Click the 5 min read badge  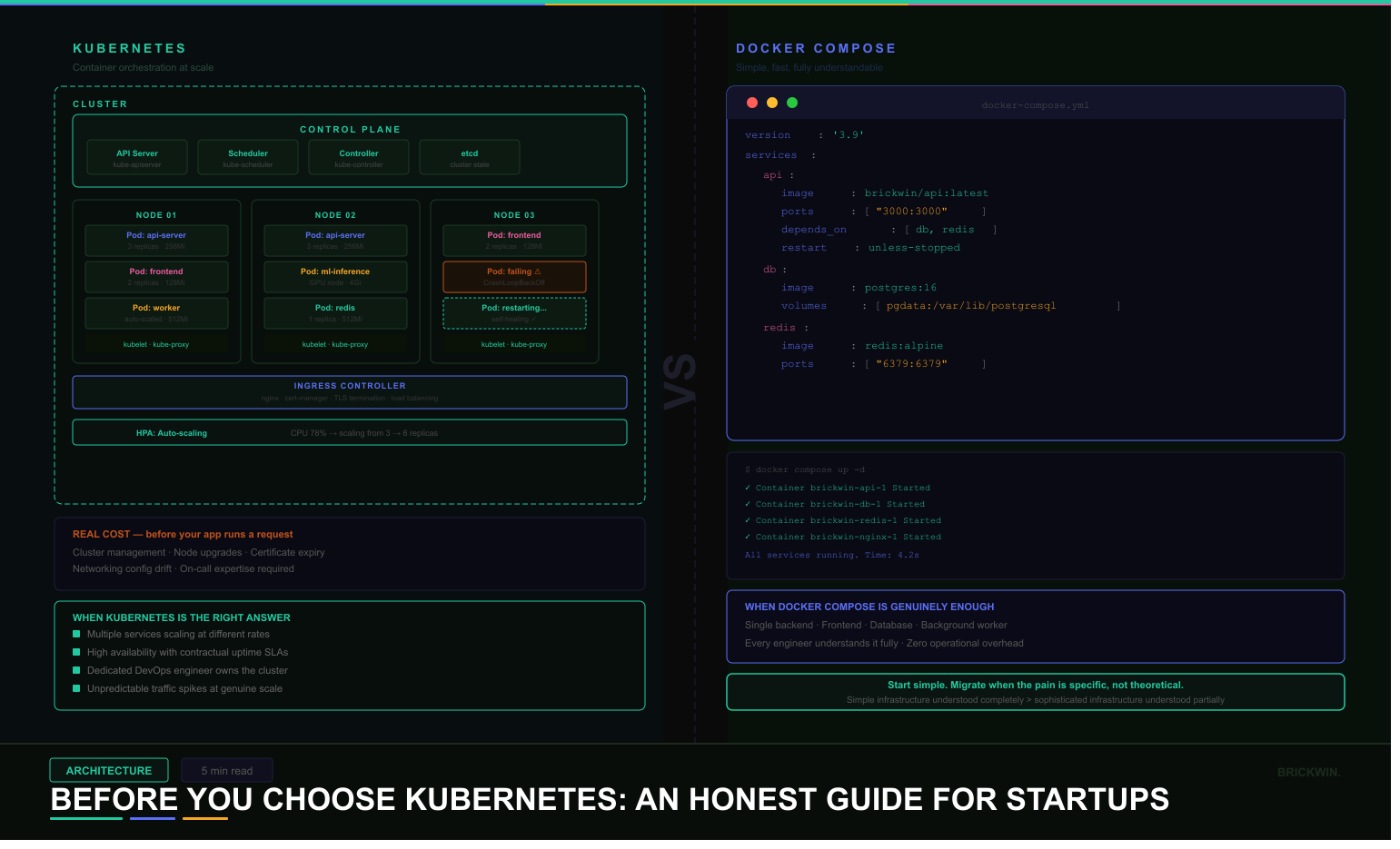click(x=227, y=771)
